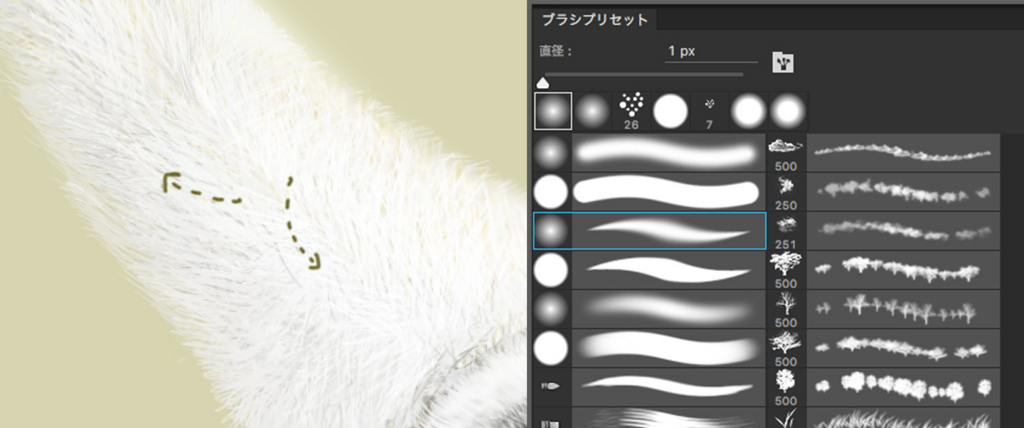The image size is (1024, 428).
Task: Choose the bare trees stroke preview
Action: (x=903, y=309)
